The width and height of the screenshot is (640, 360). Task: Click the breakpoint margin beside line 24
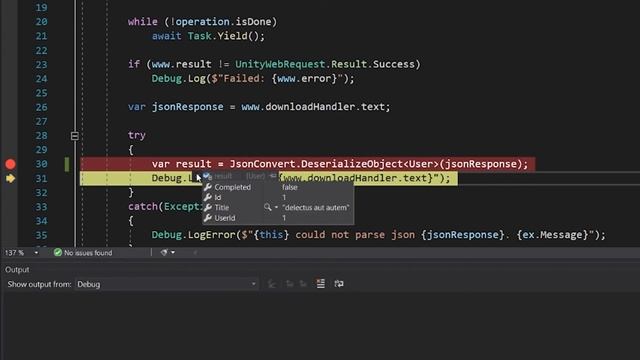10,79
